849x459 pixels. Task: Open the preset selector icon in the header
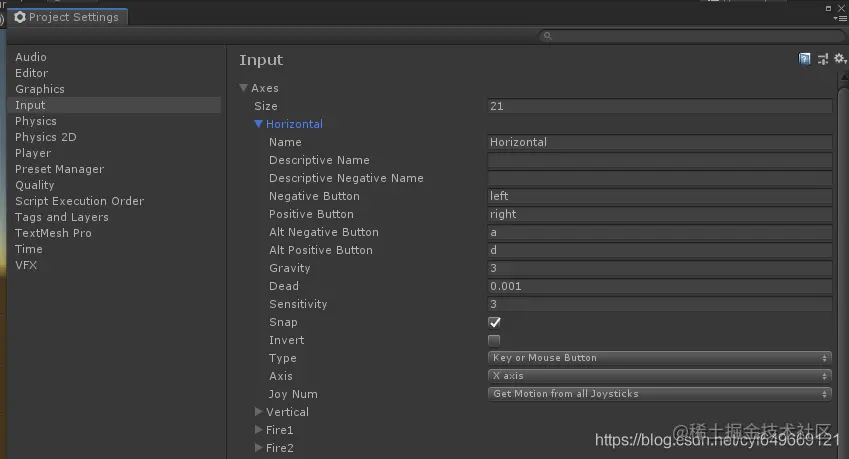coord(823,59)
